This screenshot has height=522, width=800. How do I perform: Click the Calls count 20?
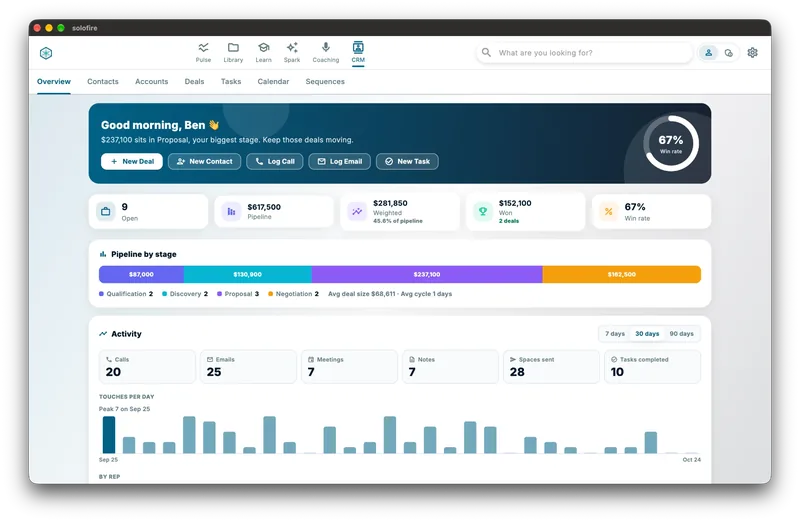[x=113, y=372]
